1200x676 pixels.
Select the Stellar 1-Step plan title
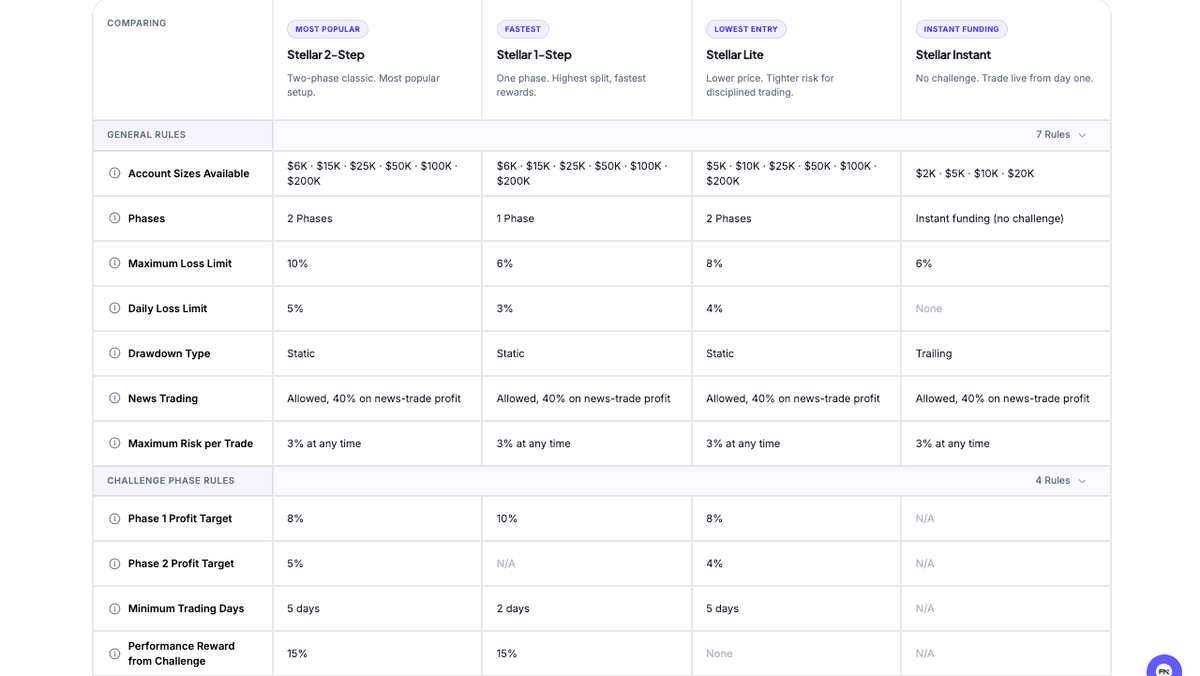(x=534, y=55)
